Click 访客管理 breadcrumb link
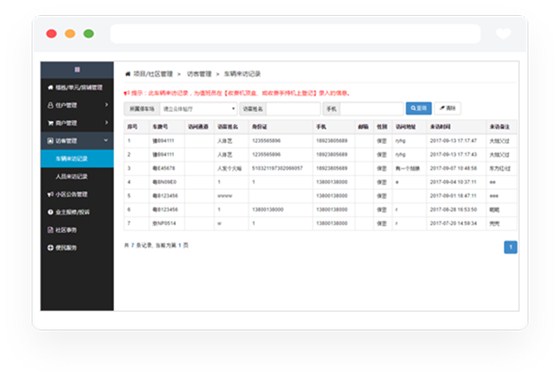This screenshot has width=560, height=378. point(199,74)
